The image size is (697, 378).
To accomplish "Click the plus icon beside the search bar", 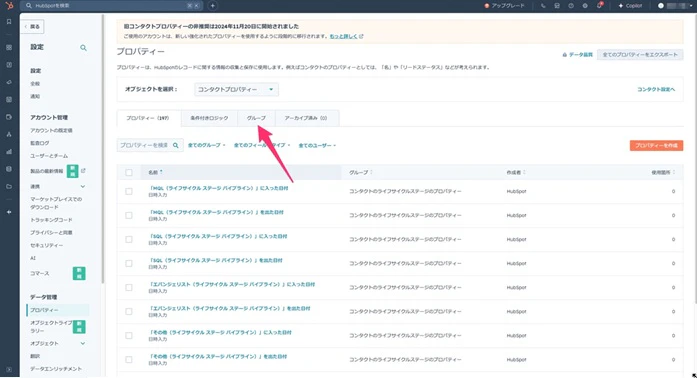I will (x=212, y=6).
